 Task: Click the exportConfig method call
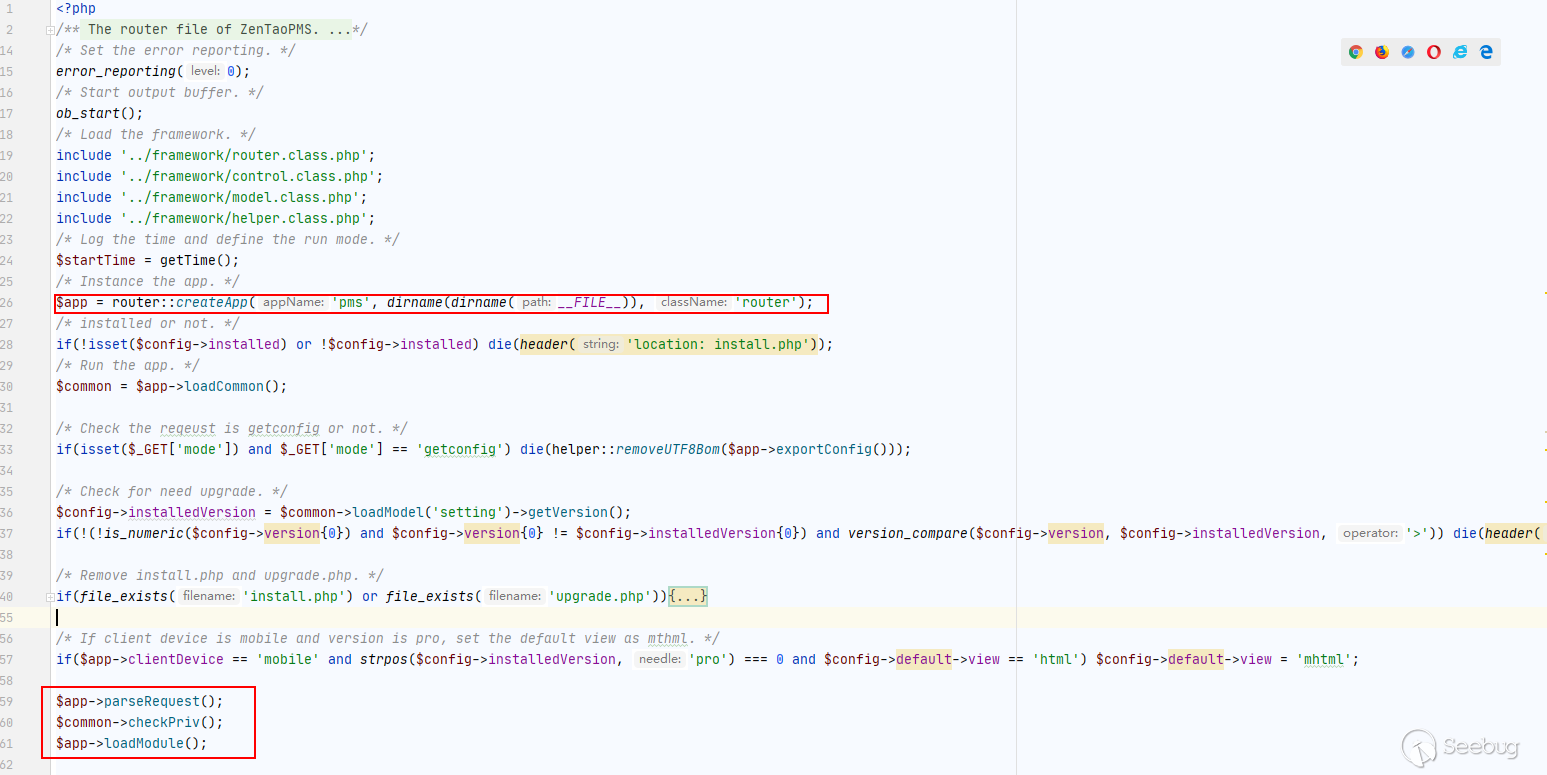click(824, 449)
